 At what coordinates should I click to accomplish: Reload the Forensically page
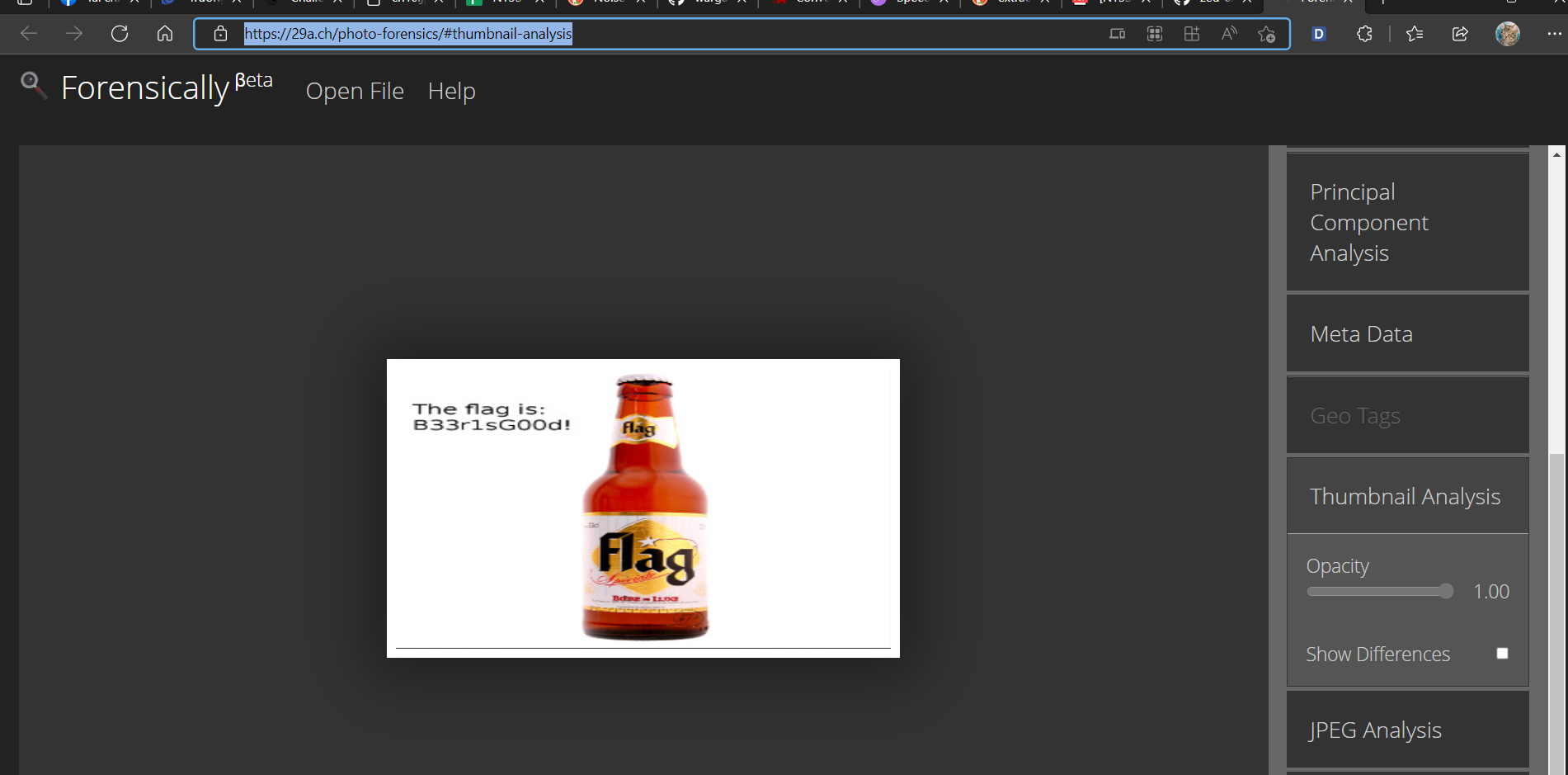120,34
